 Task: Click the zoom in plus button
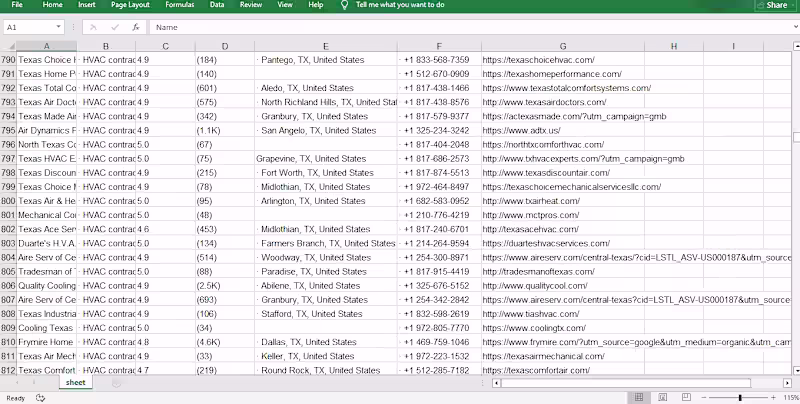[773, 397]
